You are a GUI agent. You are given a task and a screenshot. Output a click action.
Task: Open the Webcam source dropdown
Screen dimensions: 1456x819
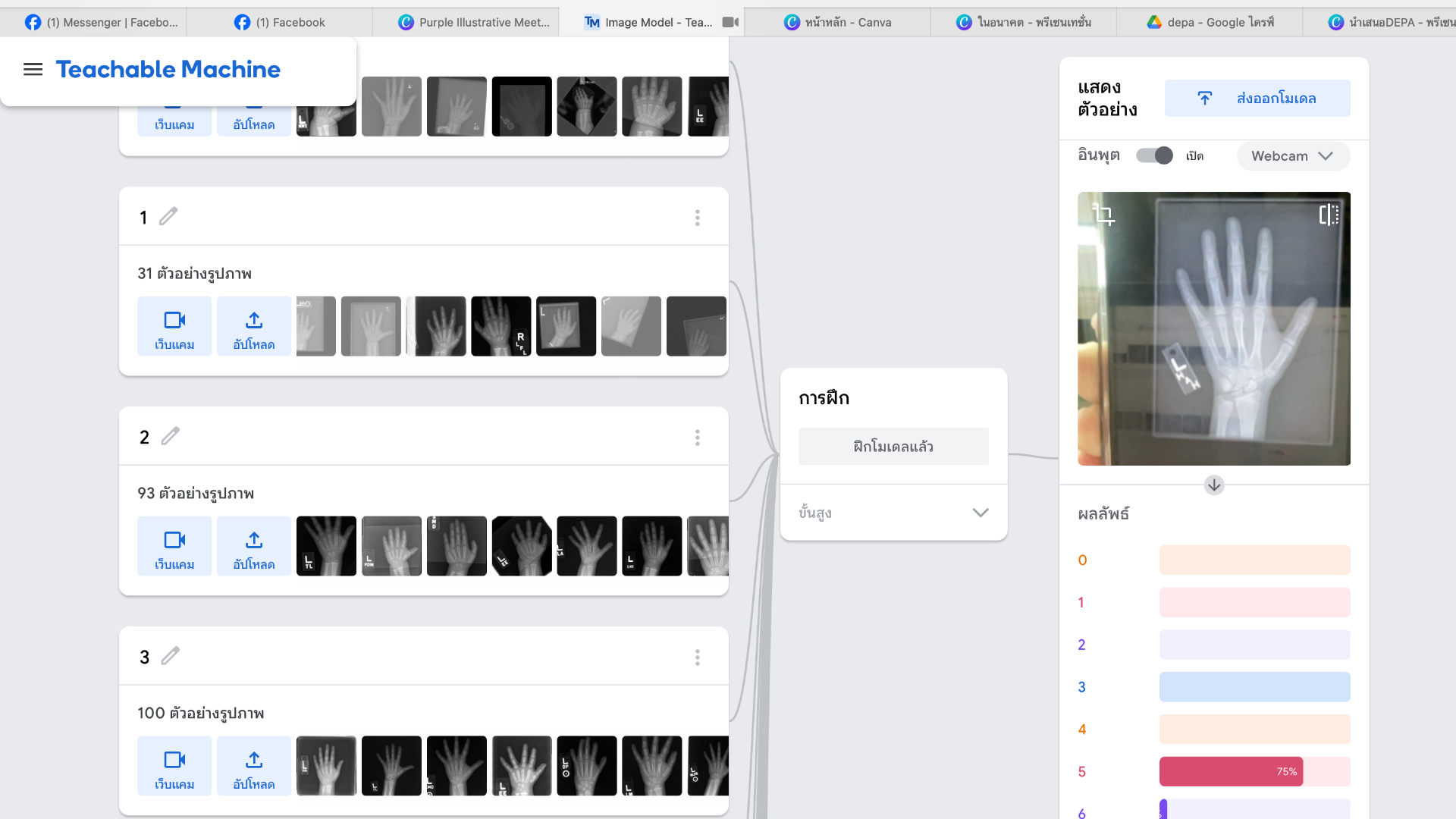point(1292,156)
